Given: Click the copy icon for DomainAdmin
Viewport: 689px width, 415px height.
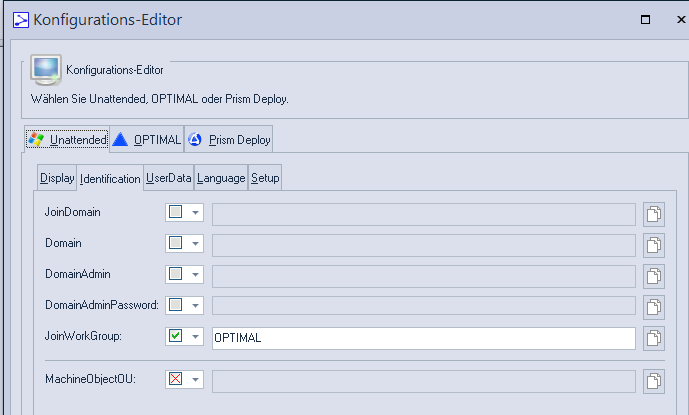Looking at the screenshot, I should pyautogui.click(x=654, y=276).
